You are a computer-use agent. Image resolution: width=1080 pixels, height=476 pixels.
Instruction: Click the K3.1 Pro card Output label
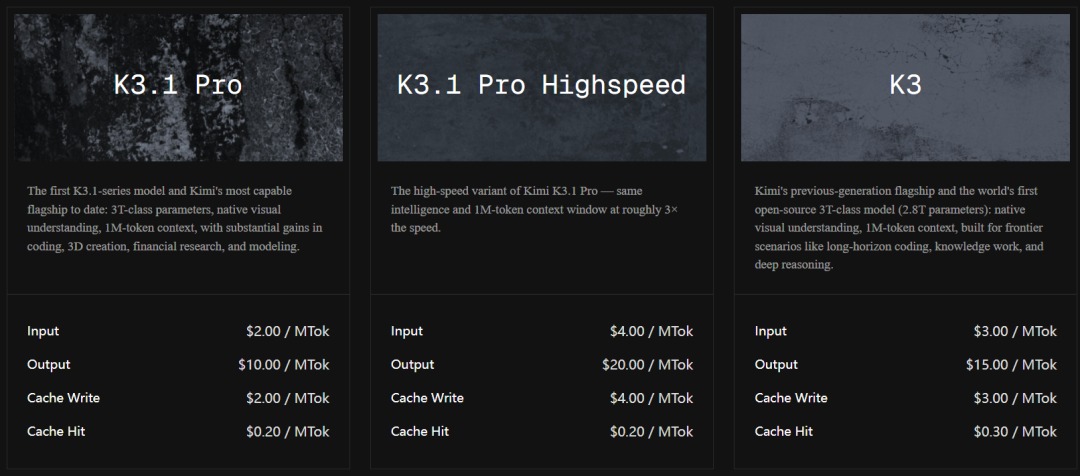[48, 364]
